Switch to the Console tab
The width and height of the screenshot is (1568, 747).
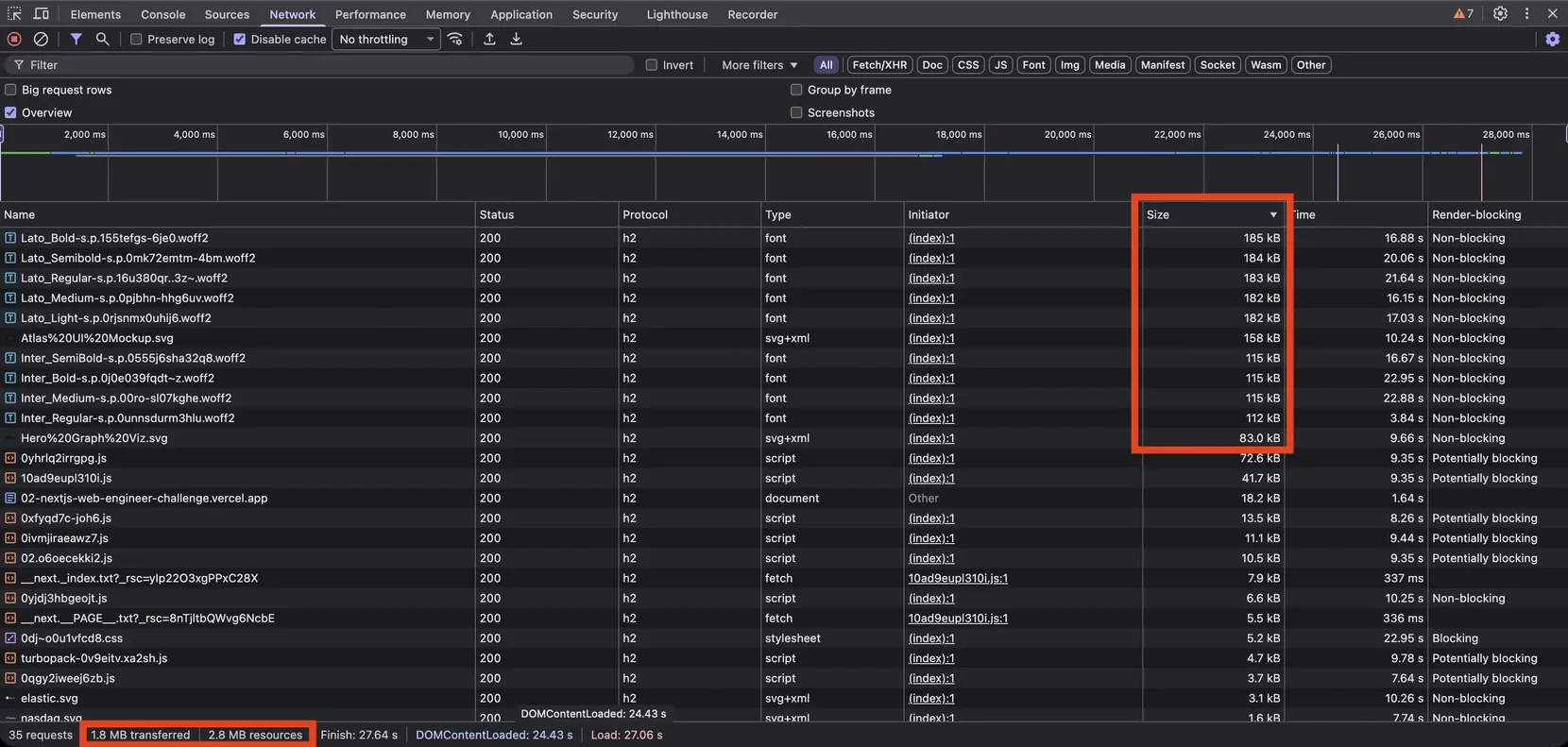[x=162, y=14]
